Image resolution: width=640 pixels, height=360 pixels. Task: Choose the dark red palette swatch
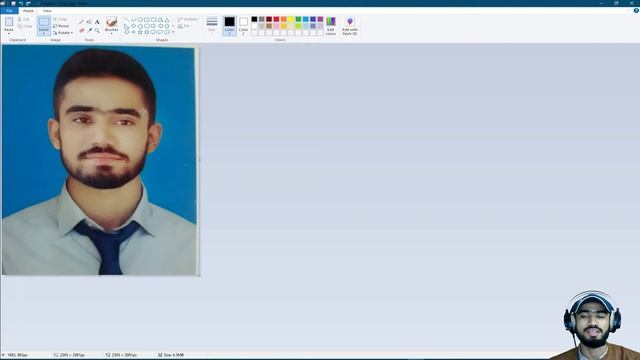coord(269,19)
